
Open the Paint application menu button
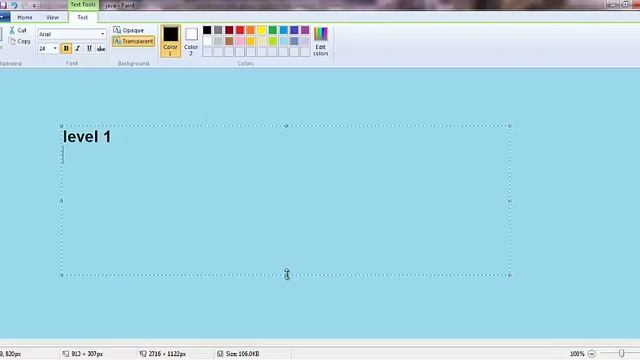[4, 17]
